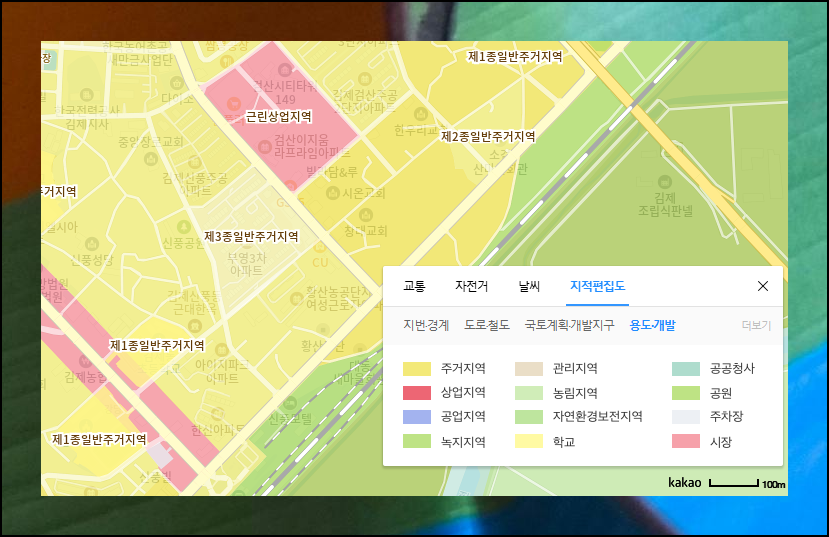Click the 농림지역 swatch
Screen dimensions: 829x537
pos(529,393)
